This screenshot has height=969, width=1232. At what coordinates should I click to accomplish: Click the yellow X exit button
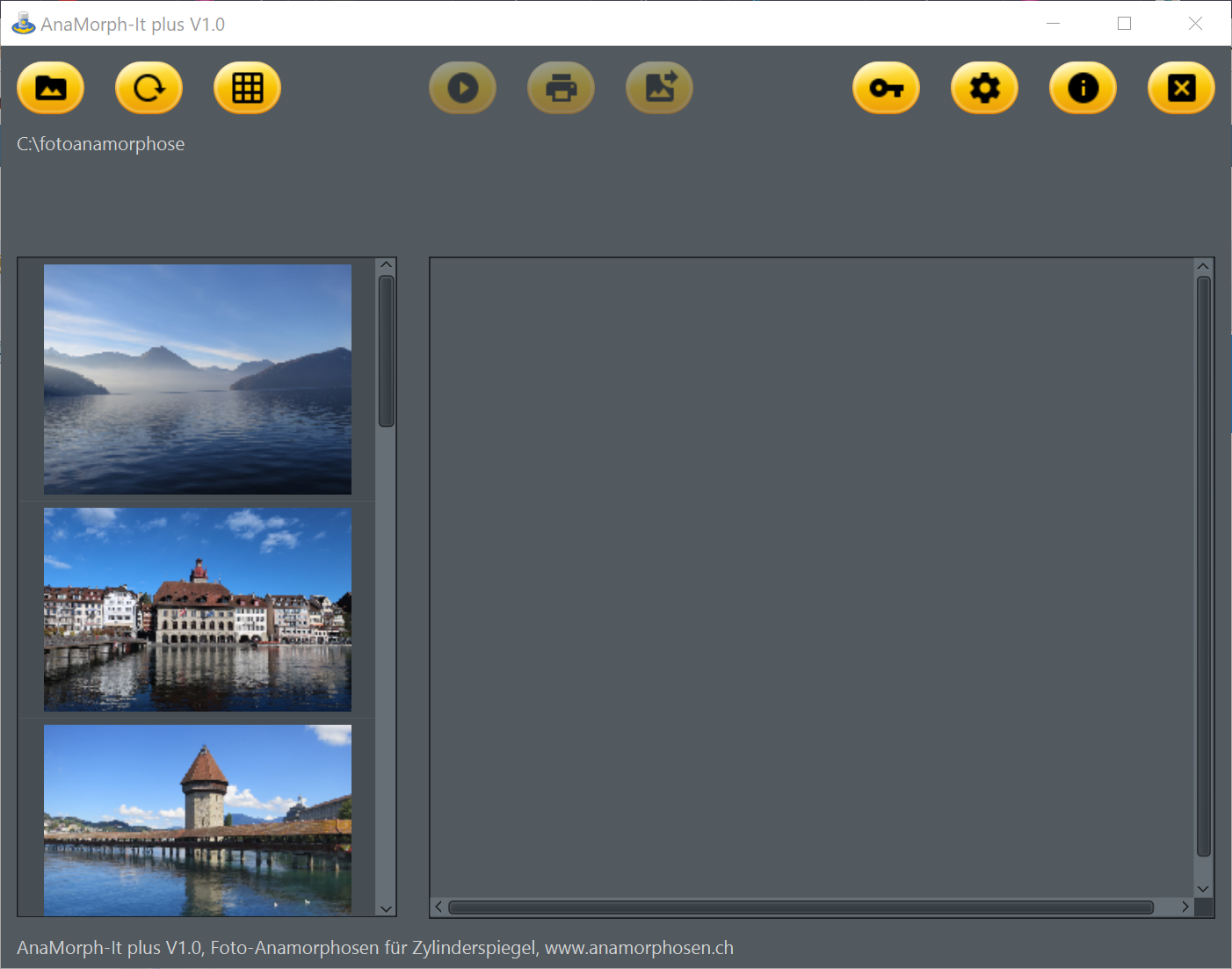[x=1181, y=88]
